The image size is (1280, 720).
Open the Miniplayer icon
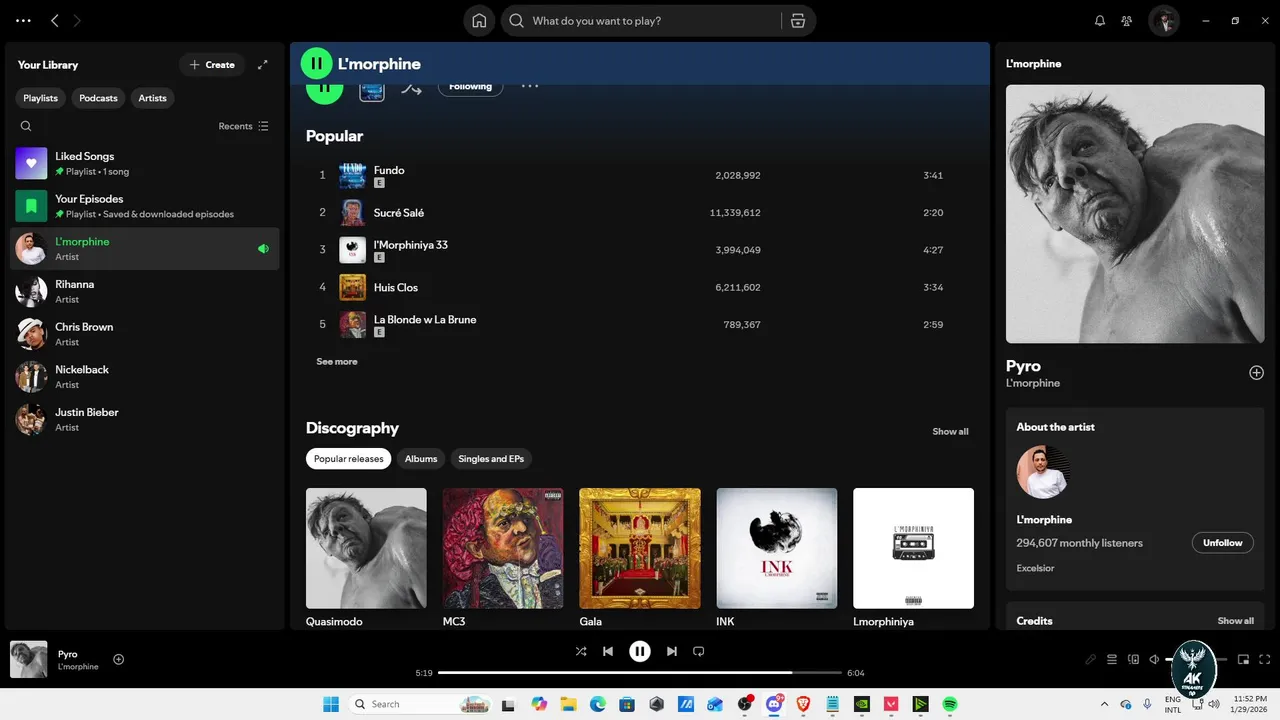click(x=1244, y=660)
